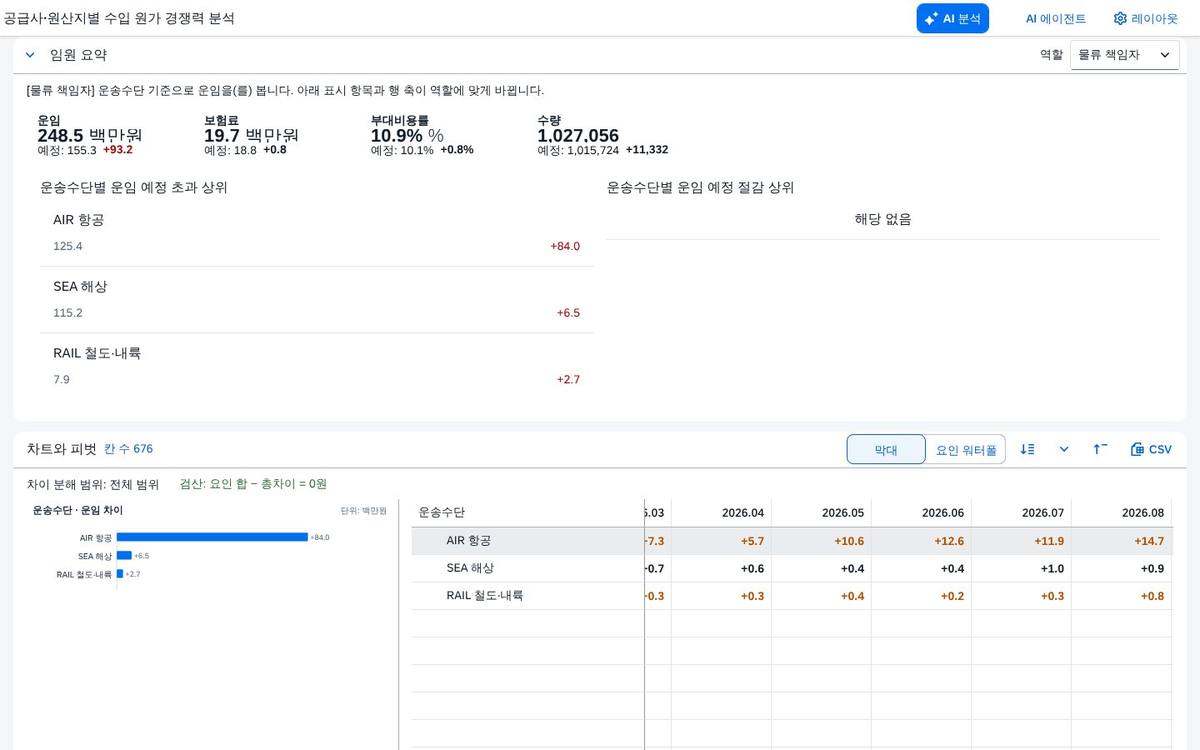Image resolution: width=1200 pixels, height=750 pixels.
Task: Select the AIR 항공 row in excess list
Action: 316,233
